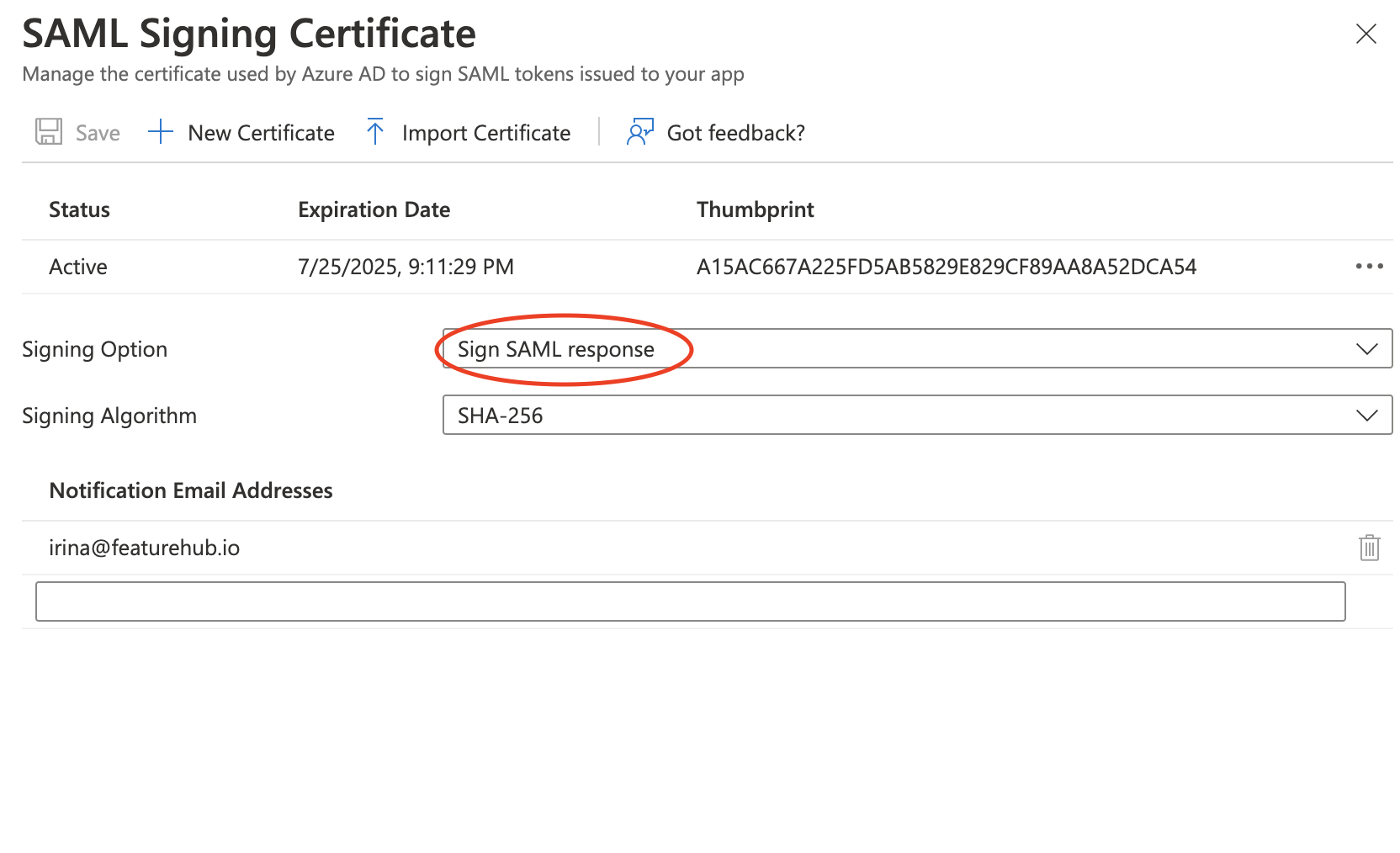Click the trash icon beside irina@featurehub.io
The image size is (1400, 853).
click(1370, 548)
